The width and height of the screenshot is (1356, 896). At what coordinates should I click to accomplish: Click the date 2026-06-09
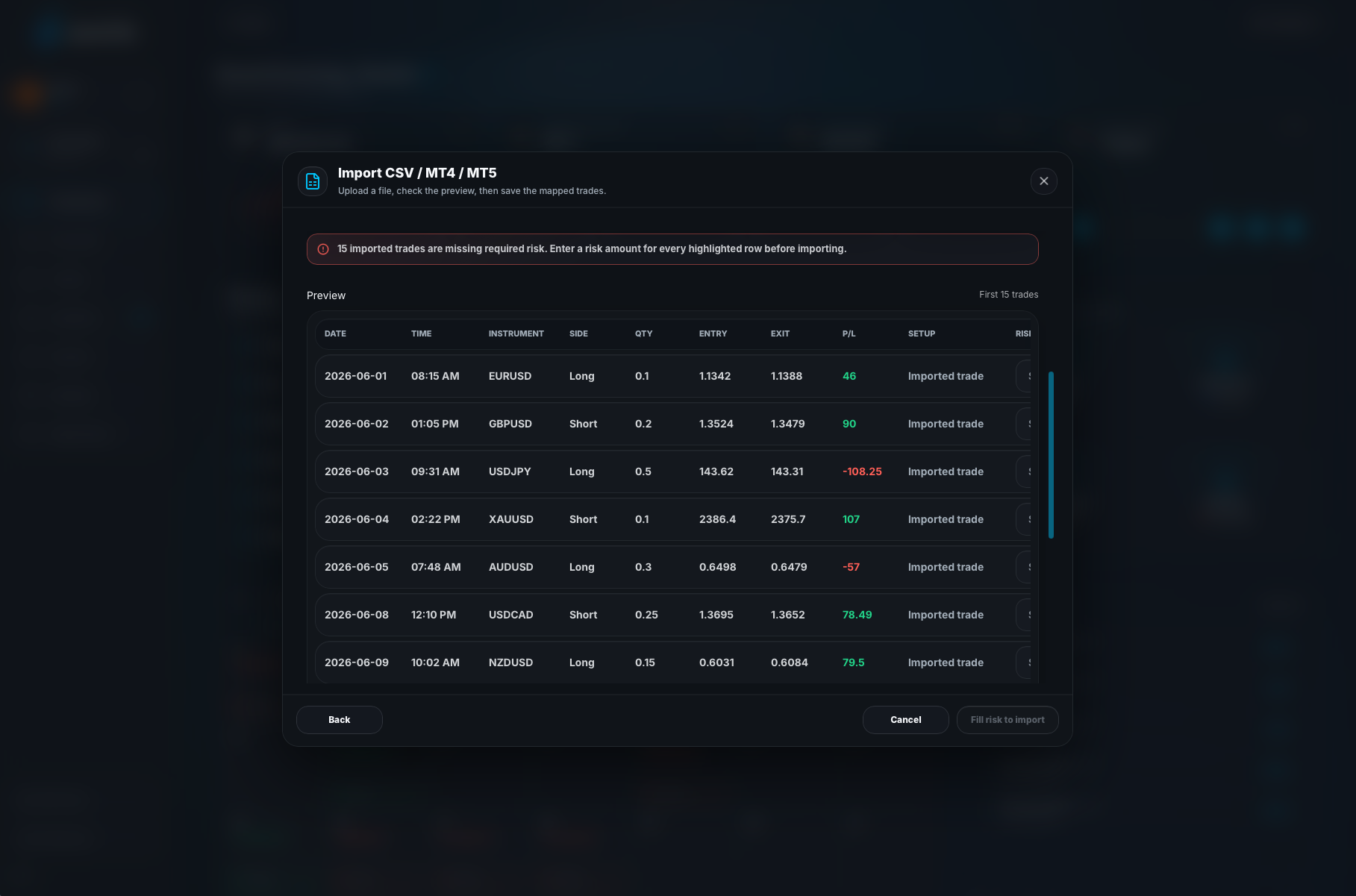coord(357,662)
